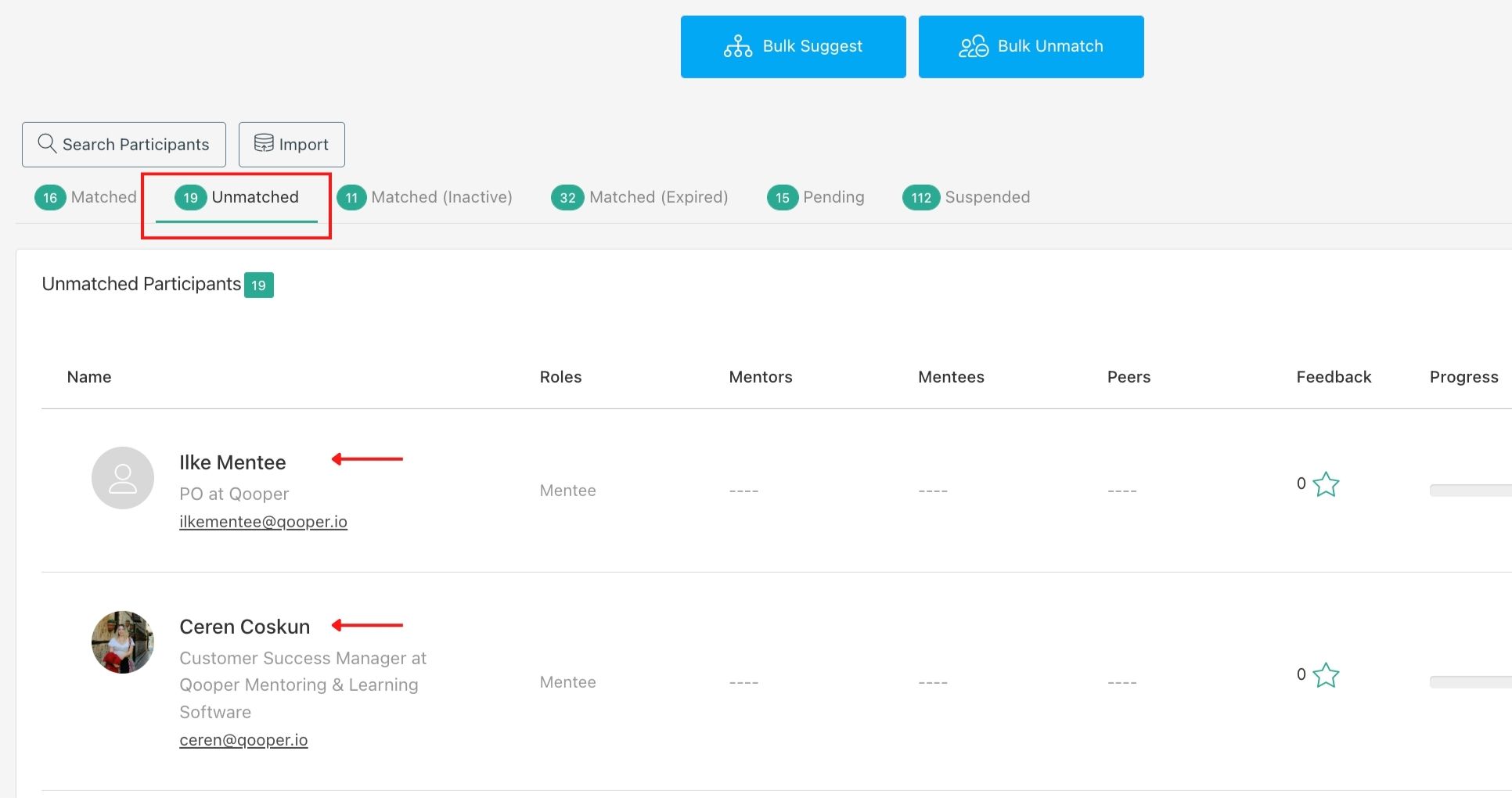The image size is (1512, 798).
Task: Open the email link ilkementee@qooper.io
Action: (x=263, y=522)
